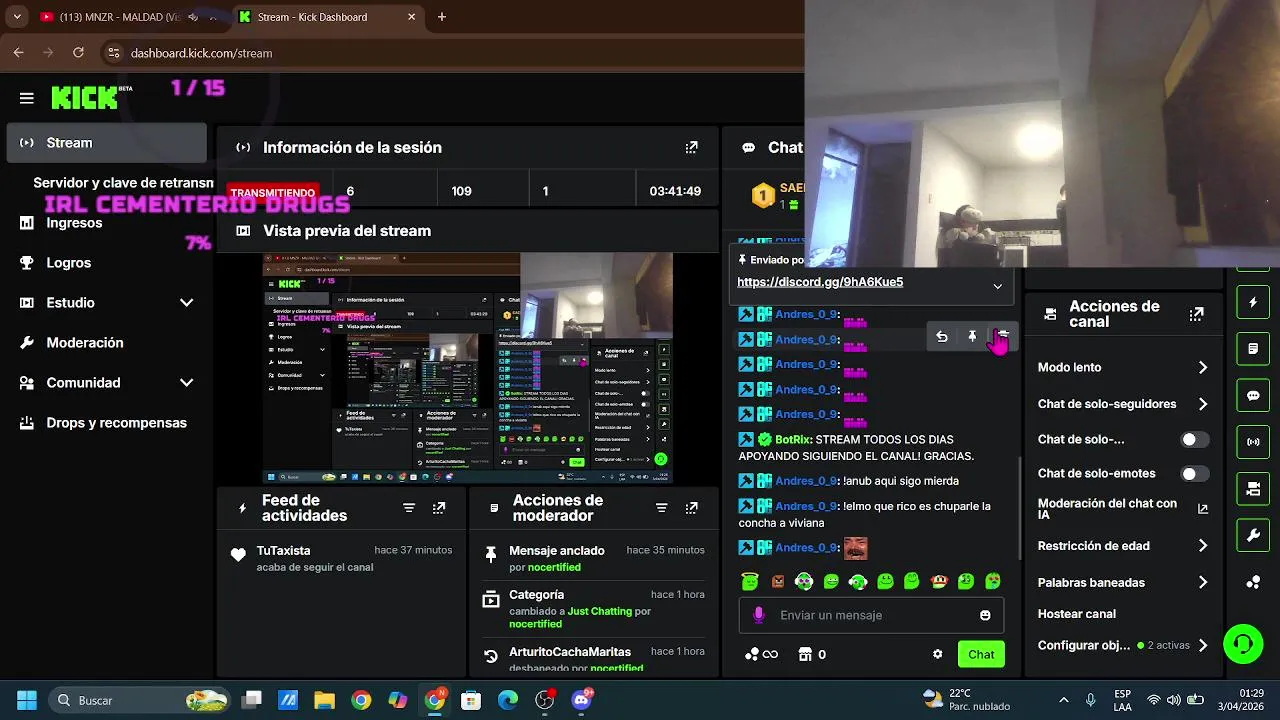The image size is (1280, 720).
Task: Click the camera icon in right toolbar
Action: point(1253,489)
